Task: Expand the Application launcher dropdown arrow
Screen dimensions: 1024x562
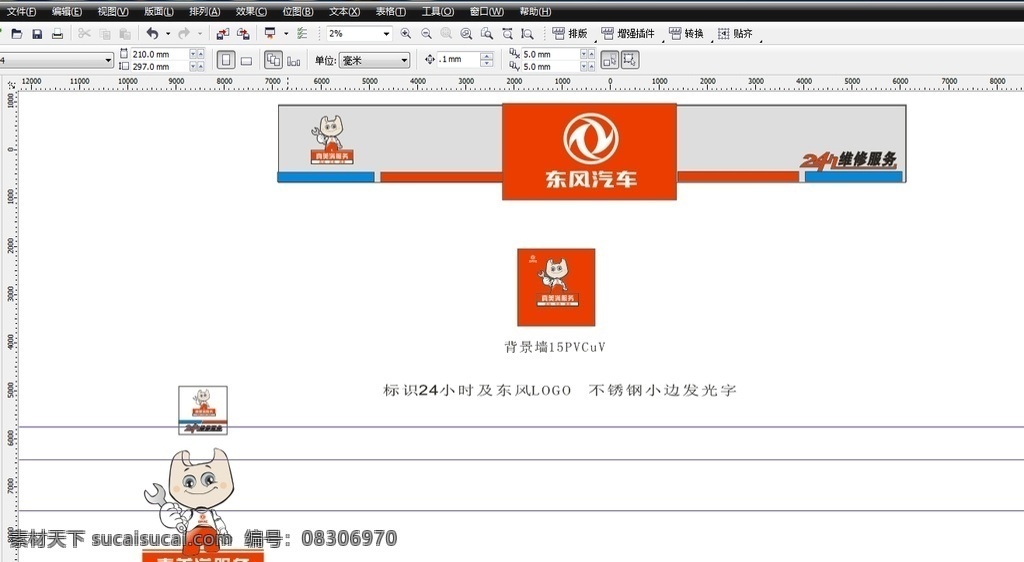Action: [286, 34]
